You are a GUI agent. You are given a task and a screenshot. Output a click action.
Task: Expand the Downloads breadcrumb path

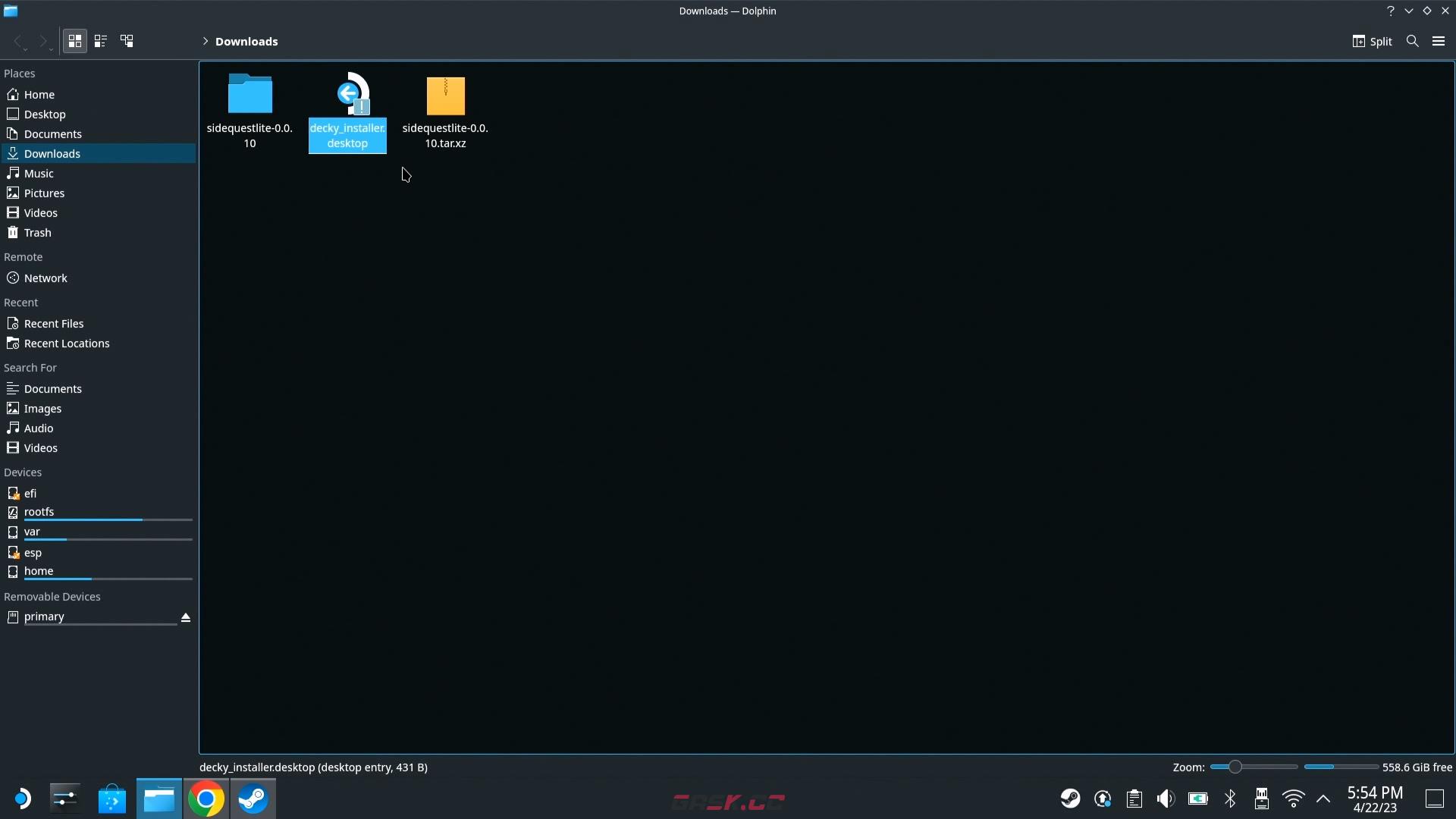click(x=205, y=41)
